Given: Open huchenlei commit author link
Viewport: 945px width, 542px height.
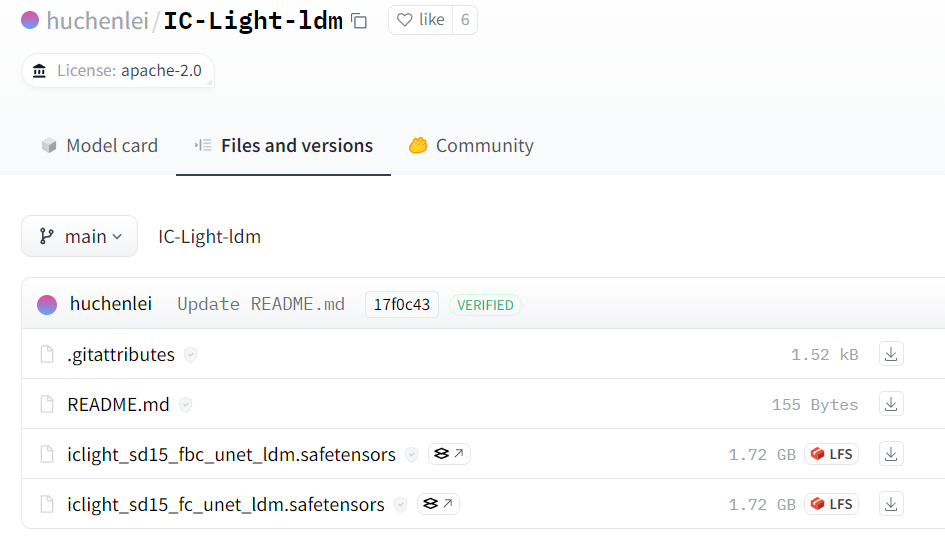Looking at the screenshot, I should [x=111, y=303].
